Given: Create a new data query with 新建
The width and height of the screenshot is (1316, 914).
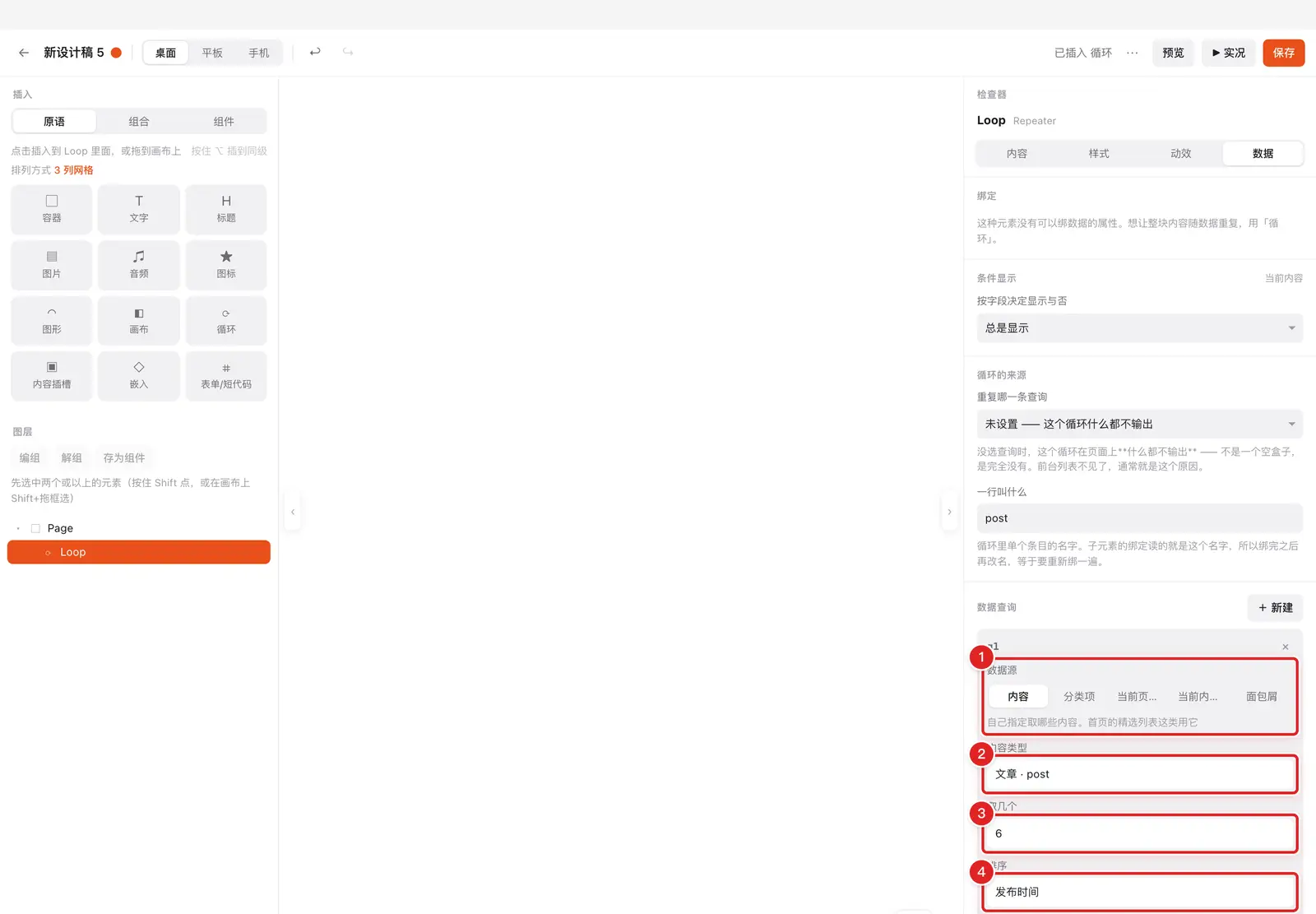Looking at the screenshot, I should 1276,608.
